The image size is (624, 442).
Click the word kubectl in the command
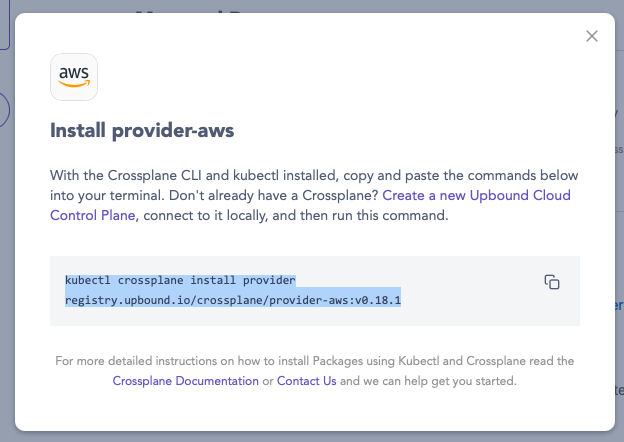88,280
